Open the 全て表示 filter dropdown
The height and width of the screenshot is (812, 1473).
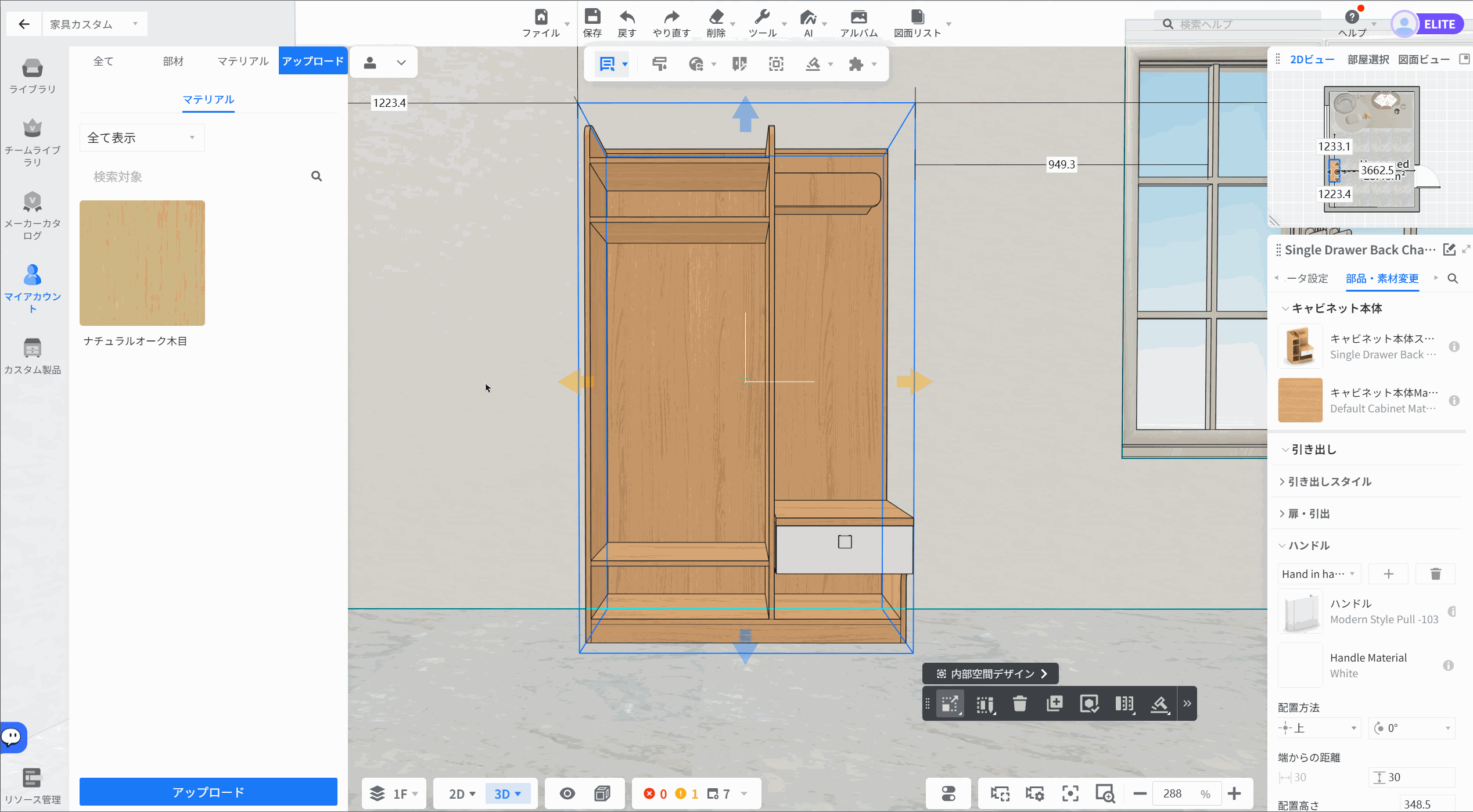pos(142,138)
